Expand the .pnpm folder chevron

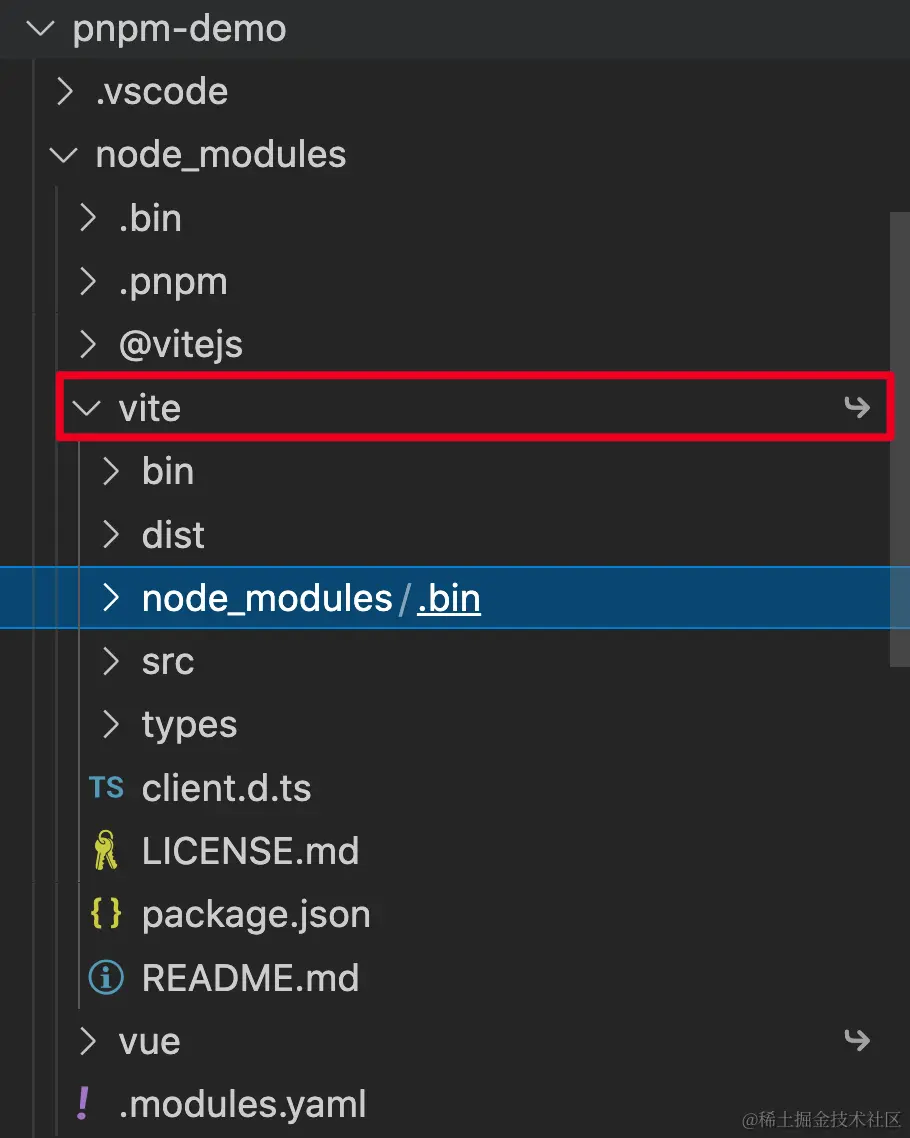click(89, 282)
